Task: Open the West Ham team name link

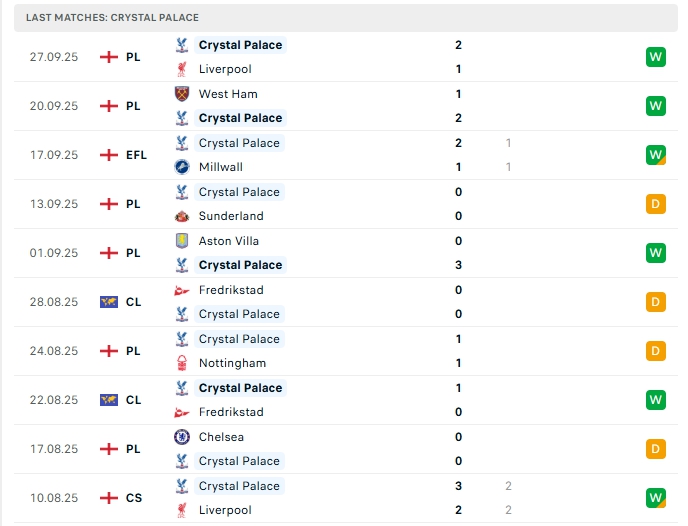Action: pos(228,94)
